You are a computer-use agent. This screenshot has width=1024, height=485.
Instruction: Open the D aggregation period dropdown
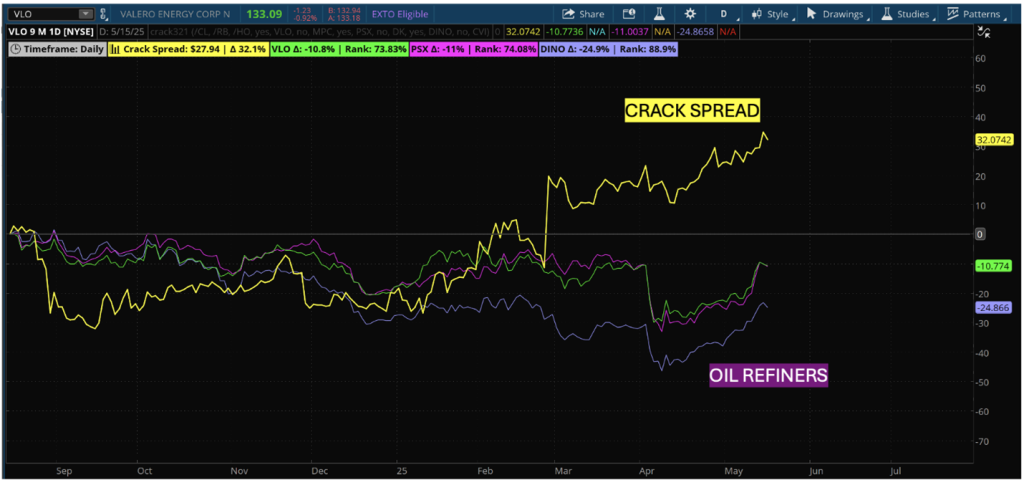[x=724, y=14]
